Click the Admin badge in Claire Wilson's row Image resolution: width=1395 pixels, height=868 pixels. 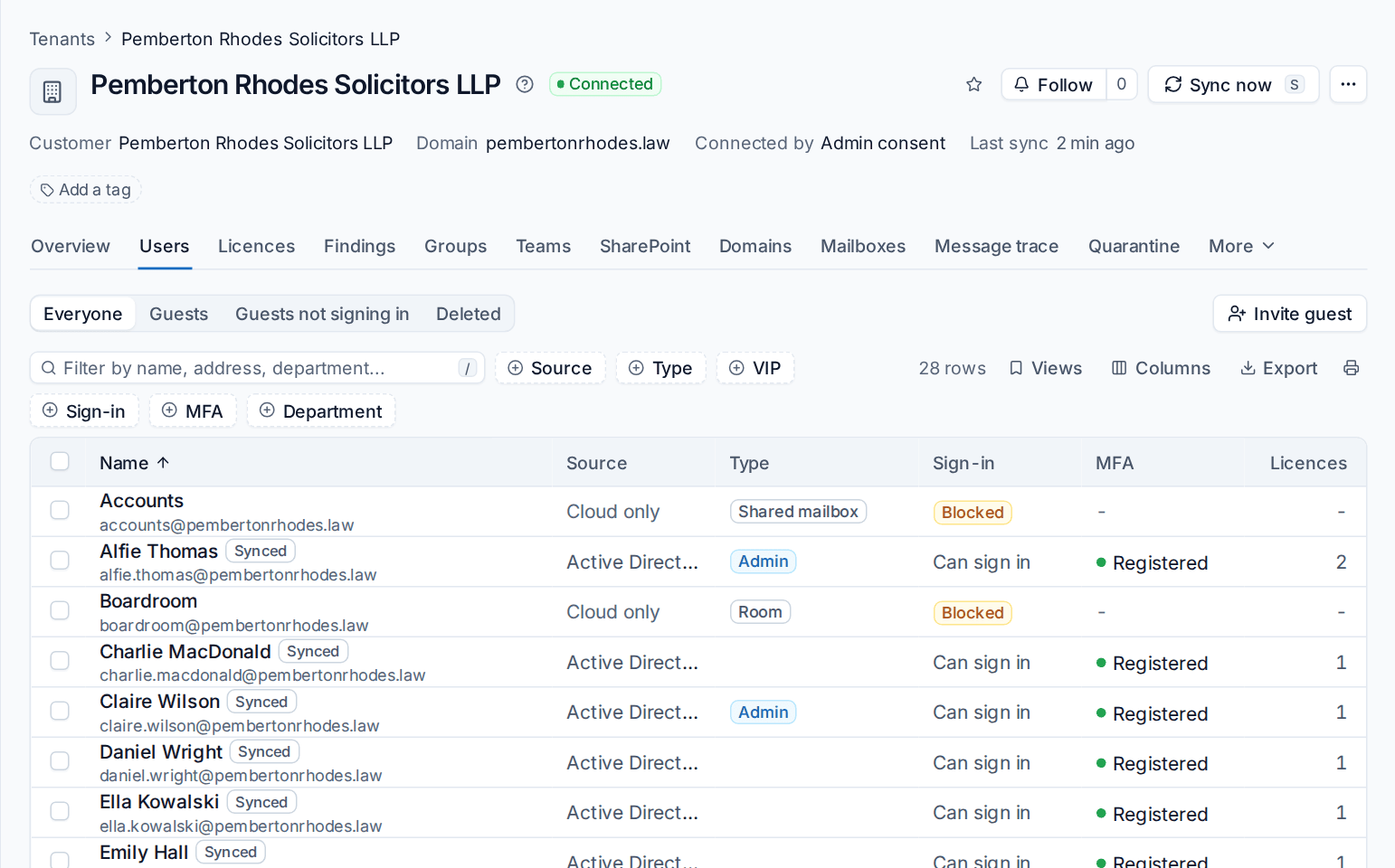pos(763,712)
